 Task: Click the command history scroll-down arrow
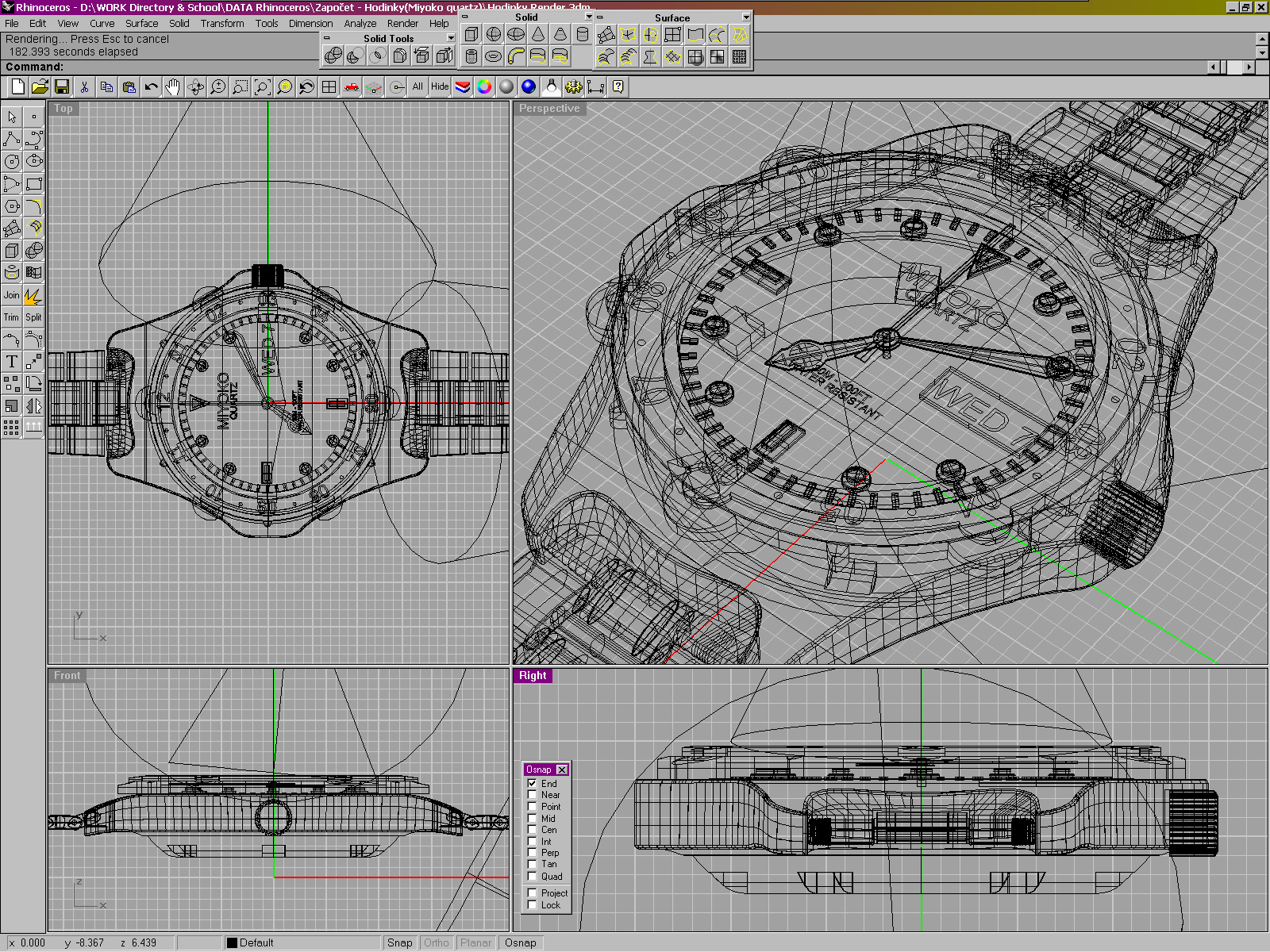coord(1262,52)
